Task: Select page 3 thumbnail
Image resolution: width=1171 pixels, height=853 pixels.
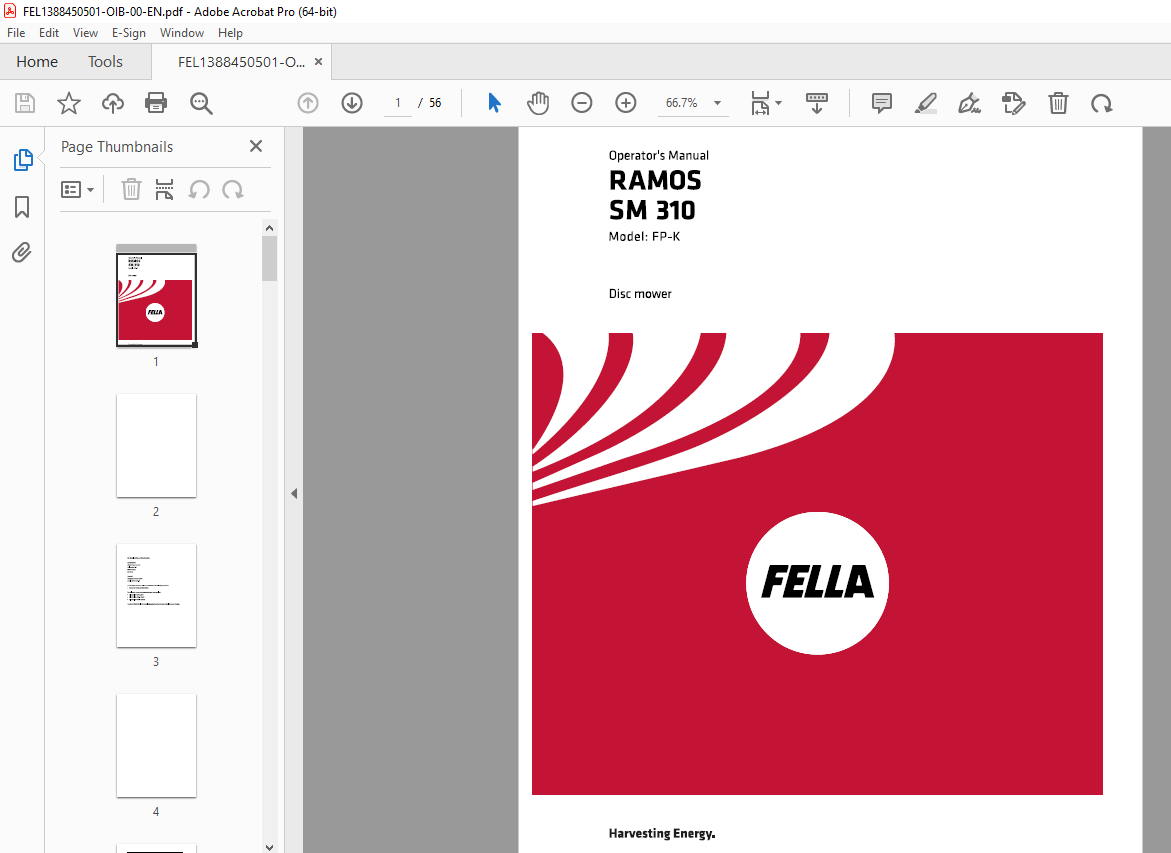Action: tap(156, 596)
